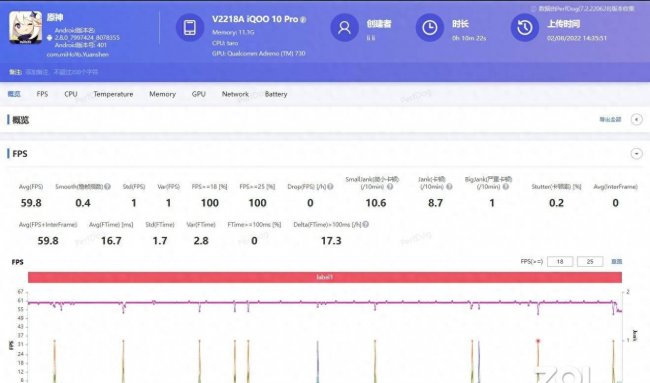This screenshot has width=650, height=383.
Task: Click the Stutter value 0.2
Action: pyautogui.click(x=556, y=203)
